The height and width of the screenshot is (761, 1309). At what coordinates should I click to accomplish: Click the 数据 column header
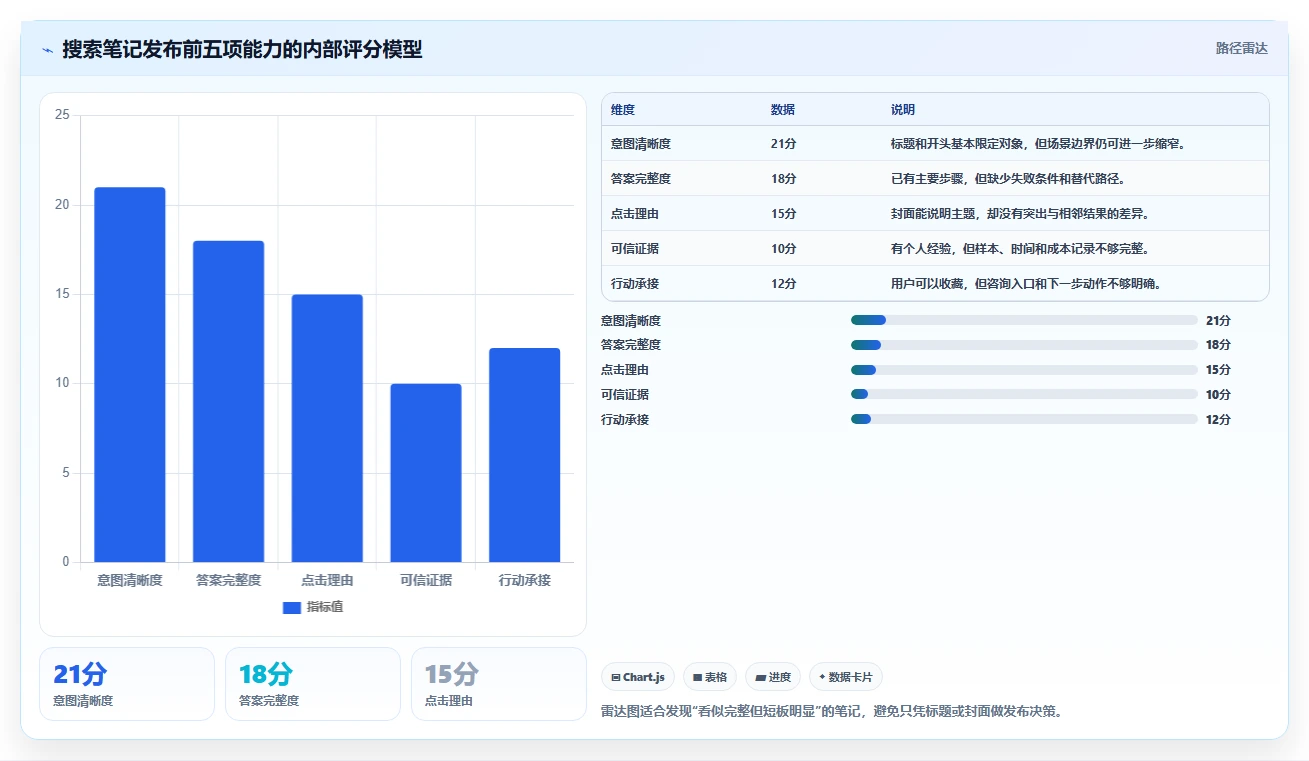783,110
